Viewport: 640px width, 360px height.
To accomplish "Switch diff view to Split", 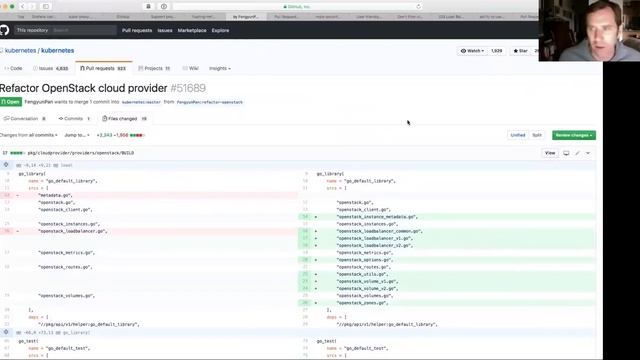I will click(537, 135).
